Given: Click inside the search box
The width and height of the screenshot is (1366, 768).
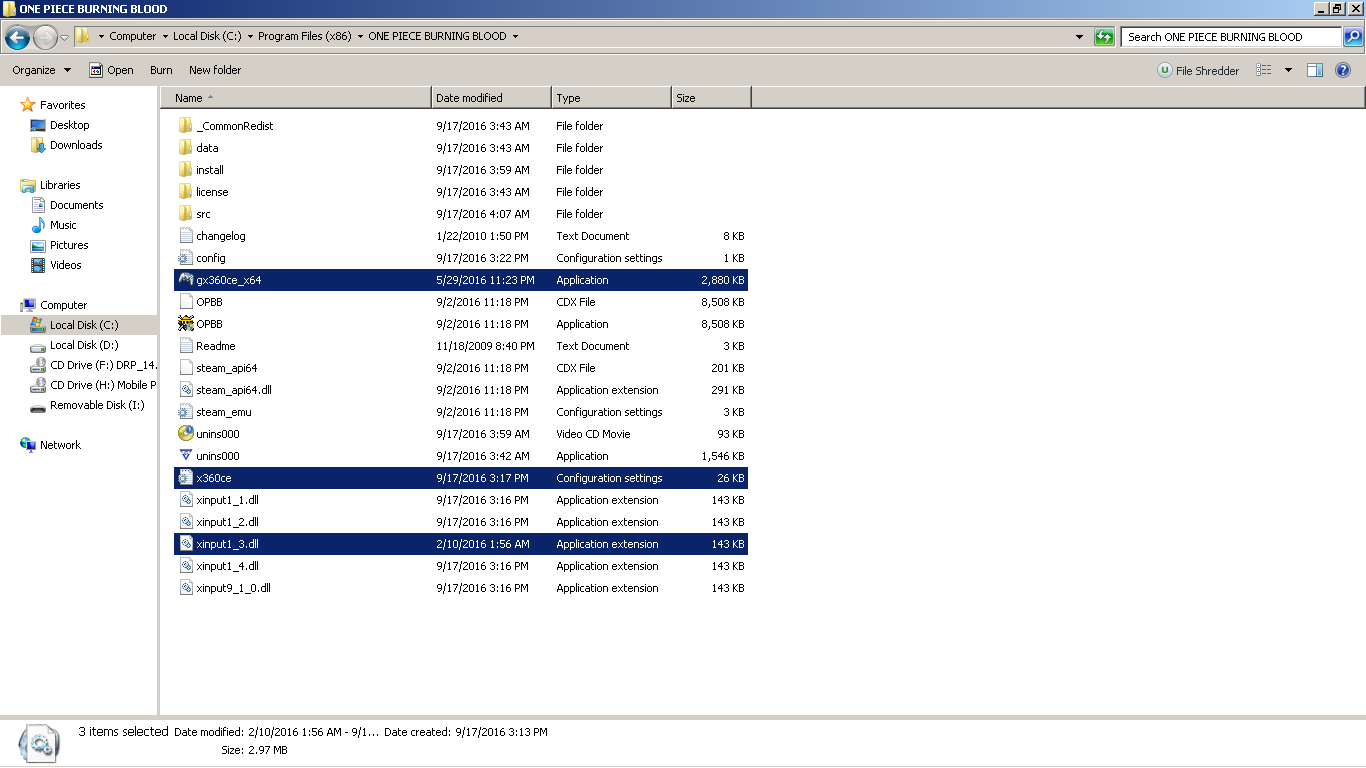Looking at the screenshot, I should (1231, 37).
